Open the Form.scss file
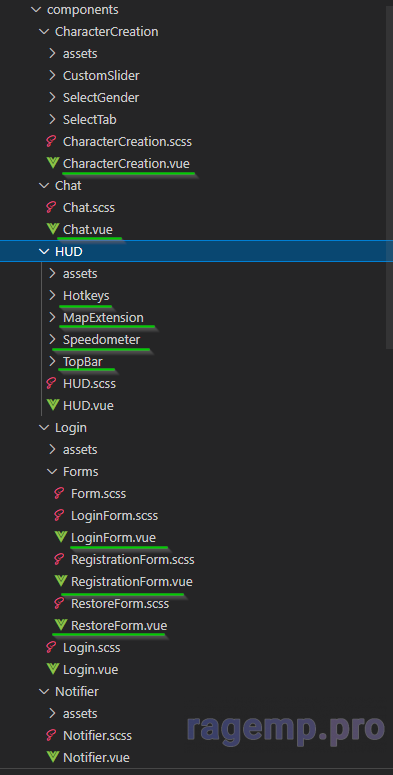 pyautogui.click(x=98, y=493)
